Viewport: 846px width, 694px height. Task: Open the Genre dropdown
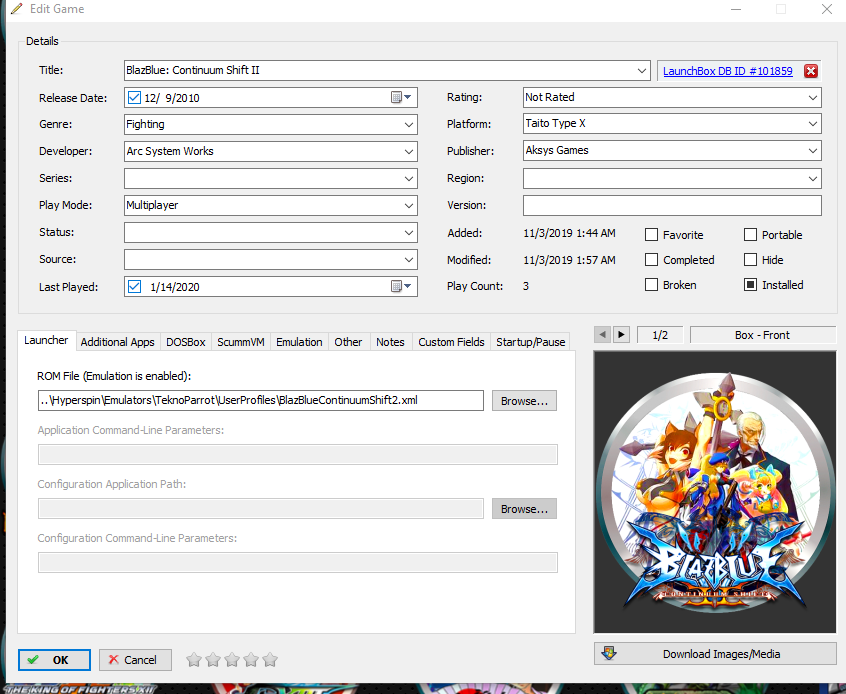point(409,125)
